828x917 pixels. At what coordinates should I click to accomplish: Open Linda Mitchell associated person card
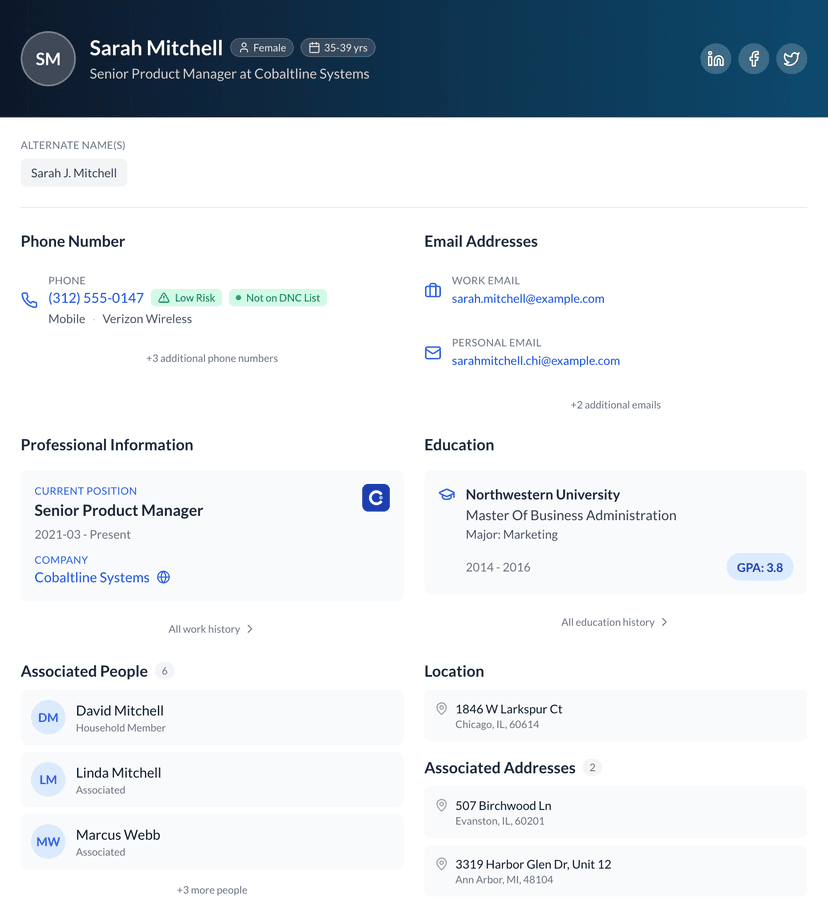[x=212, y=780]
